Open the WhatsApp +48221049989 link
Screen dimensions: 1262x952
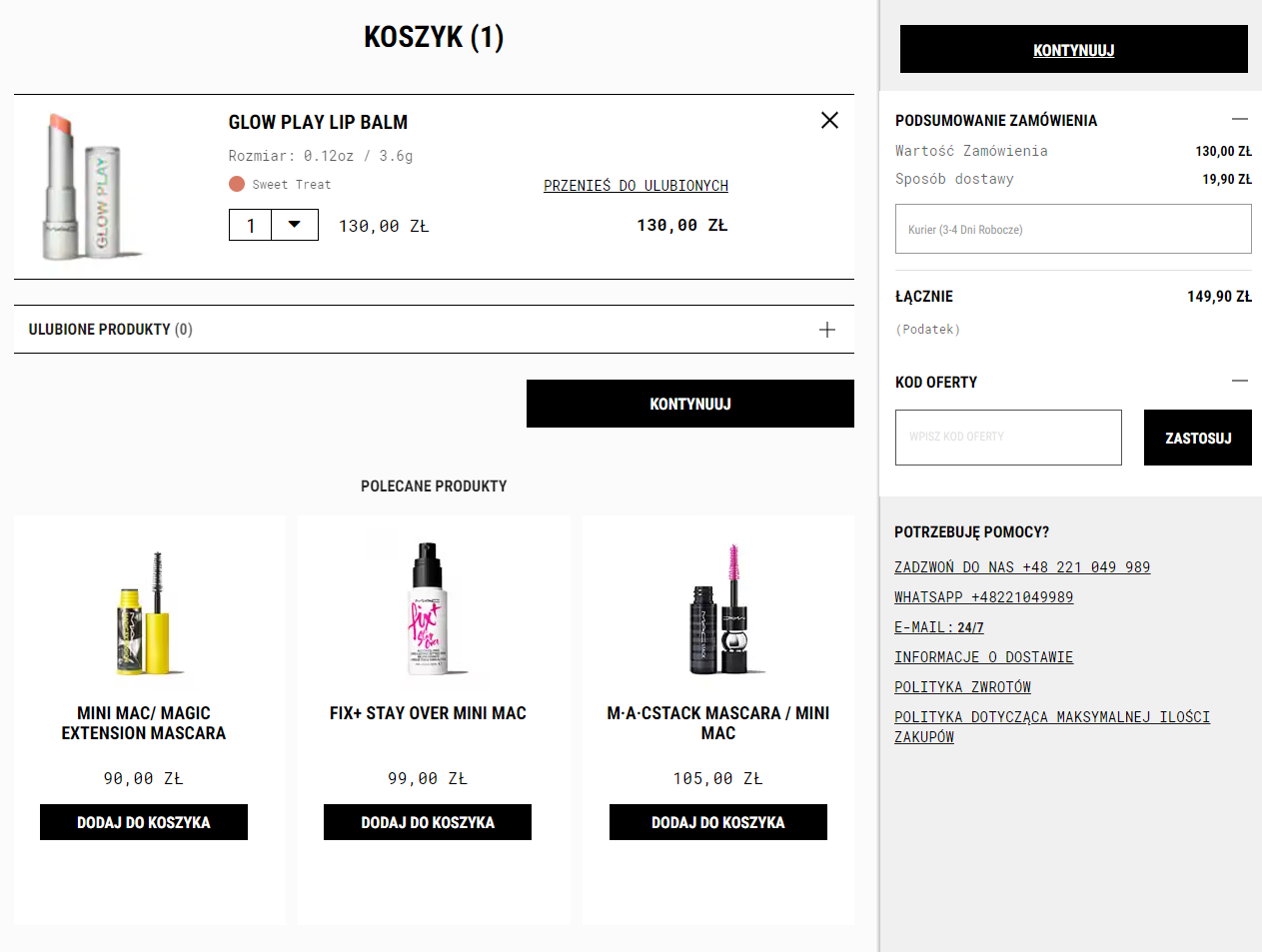[983, 597]
